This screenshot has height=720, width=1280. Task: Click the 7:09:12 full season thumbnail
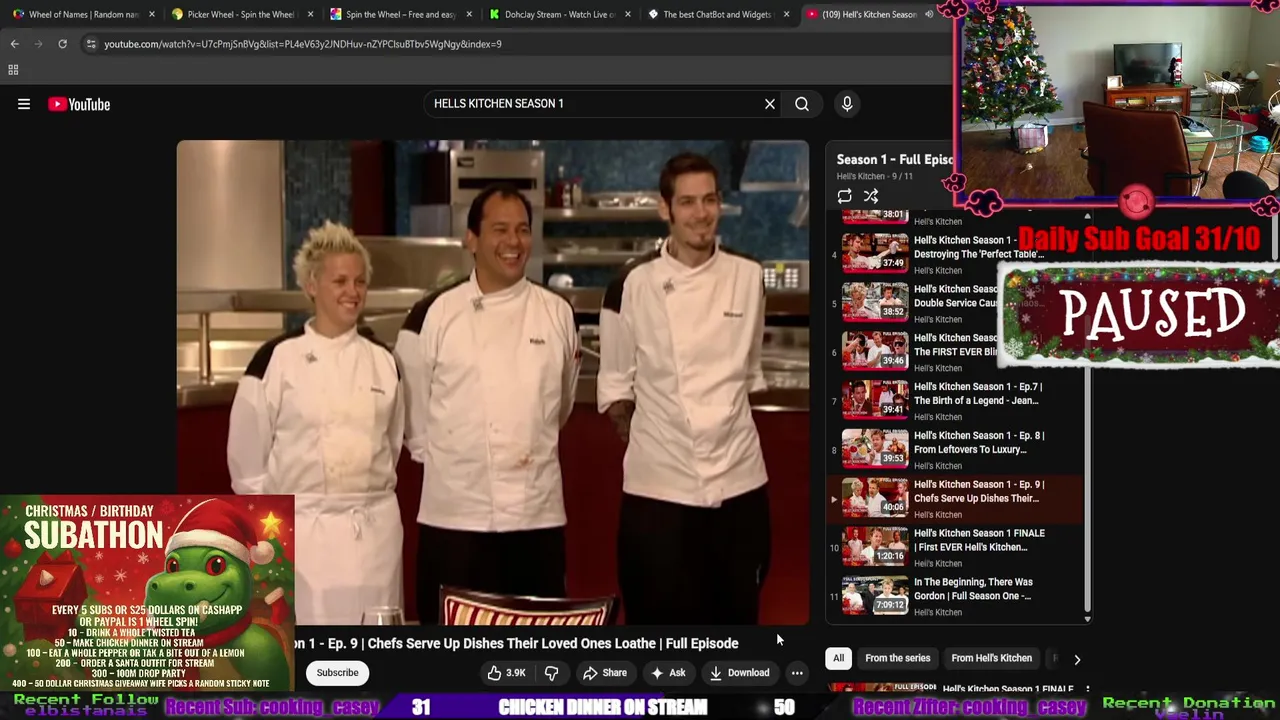coord(875,595)
